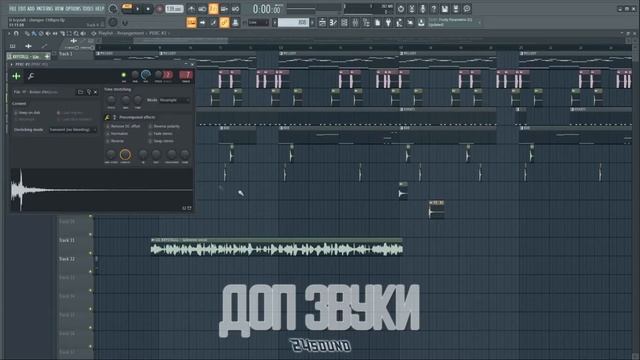Click the document icon in second toolbar row
The height and width of the screenshot is (360, 640).
coord(377,23)
